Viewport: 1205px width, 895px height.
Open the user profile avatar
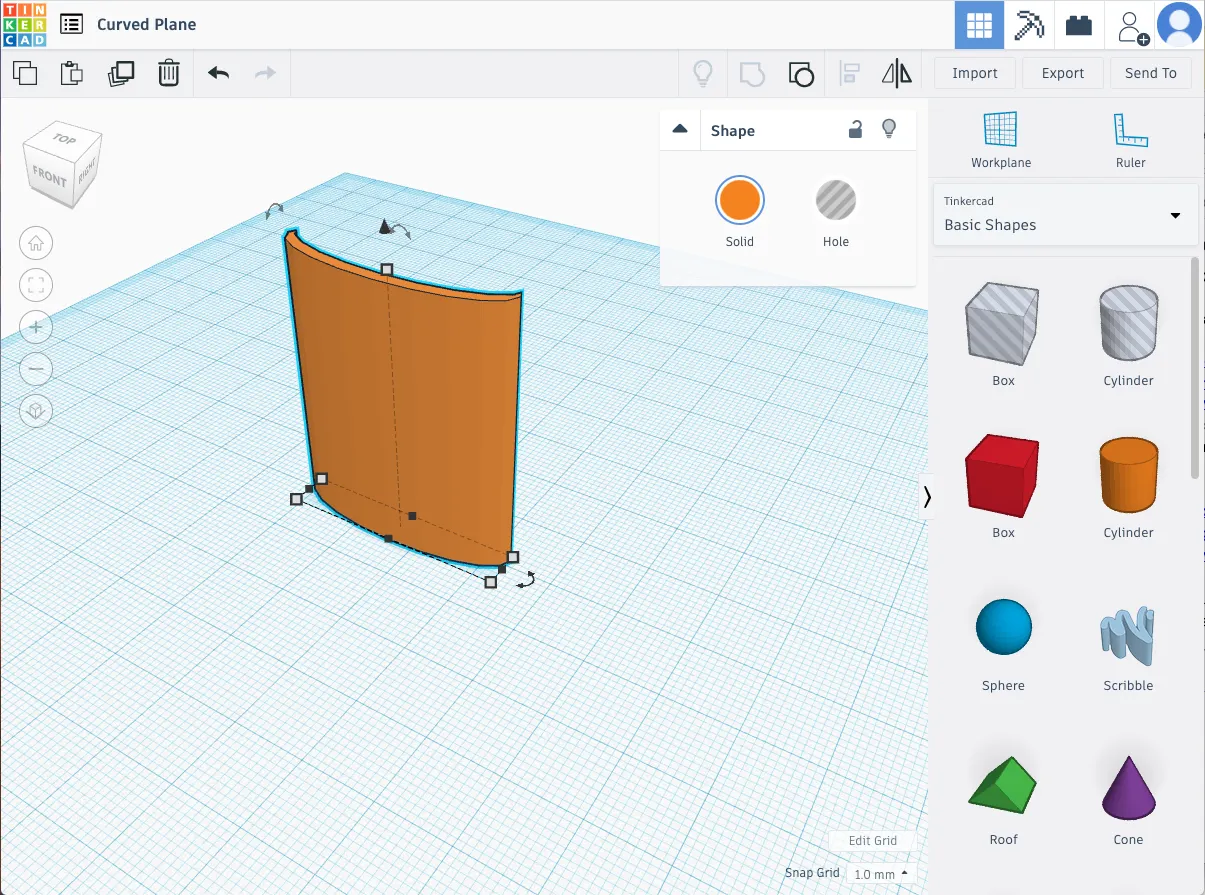[1179, 25]
